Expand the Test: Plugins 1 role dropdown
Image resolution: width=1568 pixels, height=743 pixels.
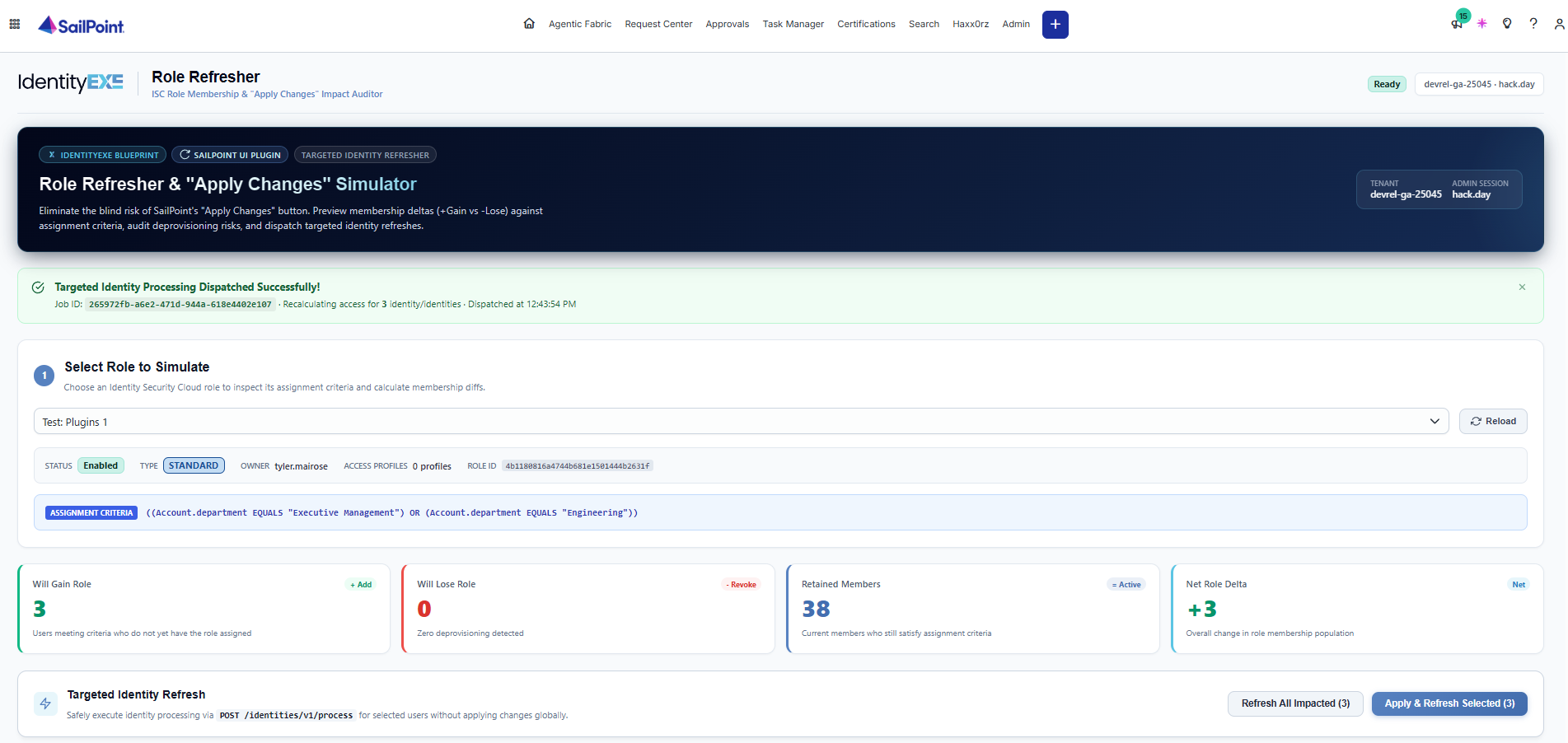tap(742, 422)
